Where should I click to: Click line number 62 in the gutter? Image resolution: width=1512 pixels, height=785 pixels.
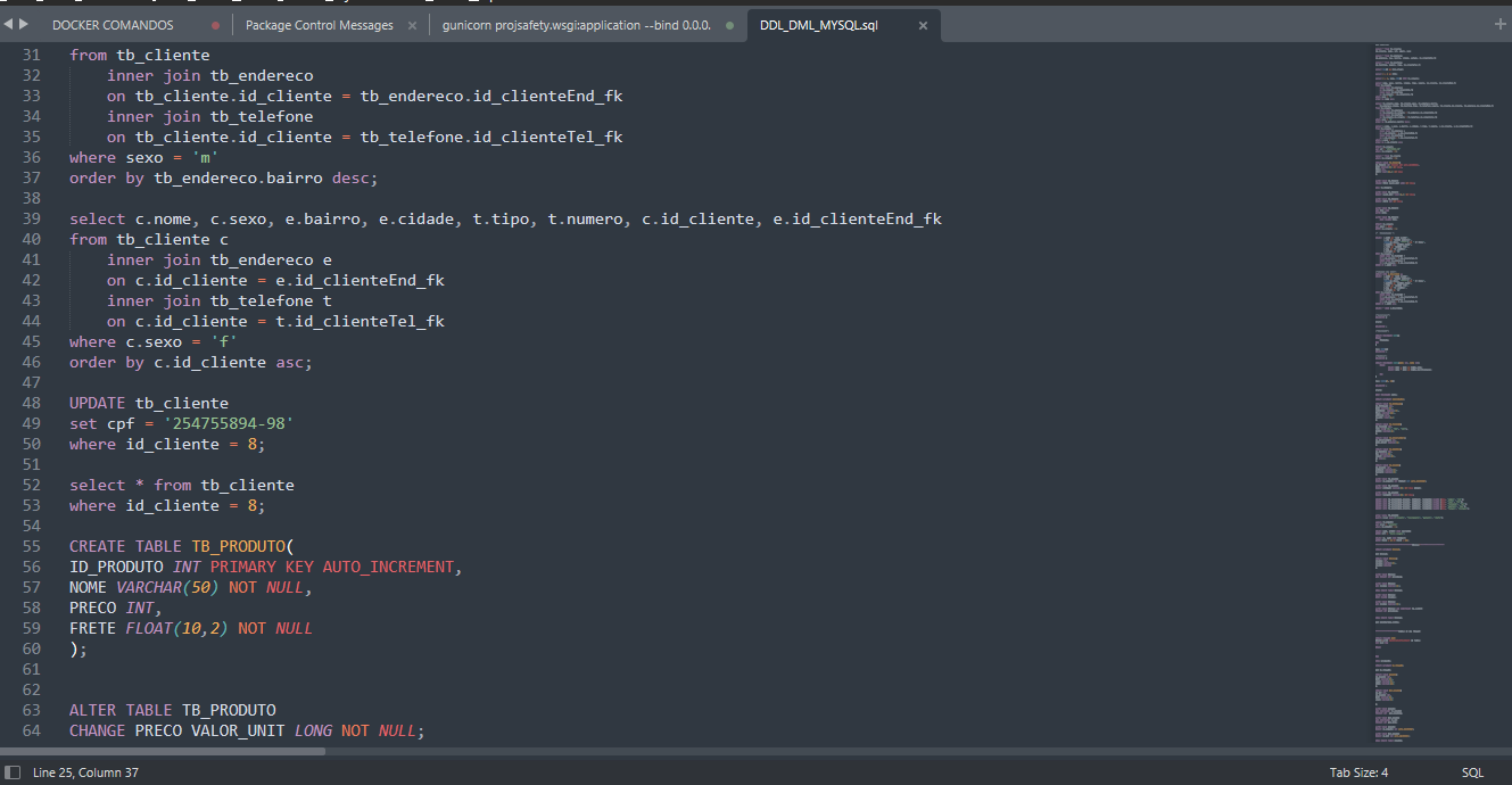pyautogui.click(x=32, y=689)
